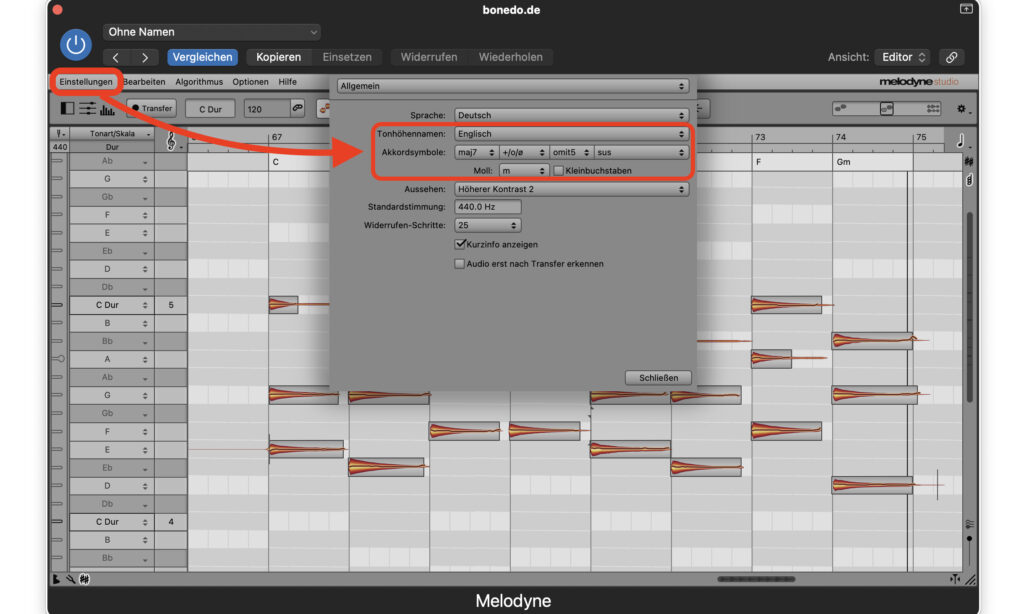Open the Algorithmus menu

(x=199, y=82)
